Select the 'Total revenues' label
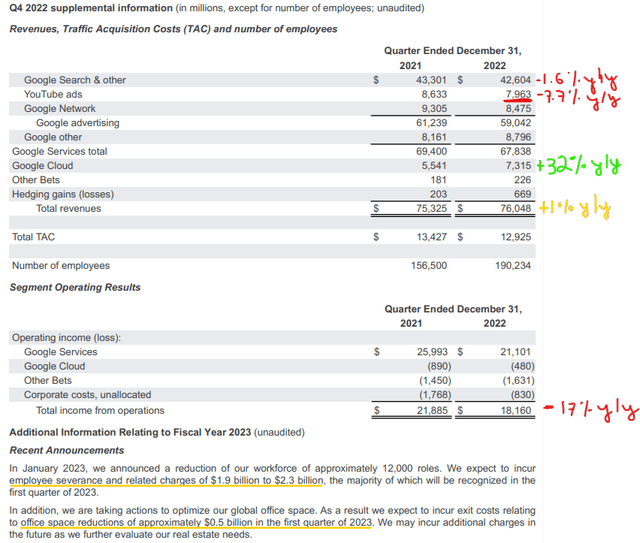Image resolution: width=640 pixels, height=543 pixels. pyautogui.click(x=69, y=209)
